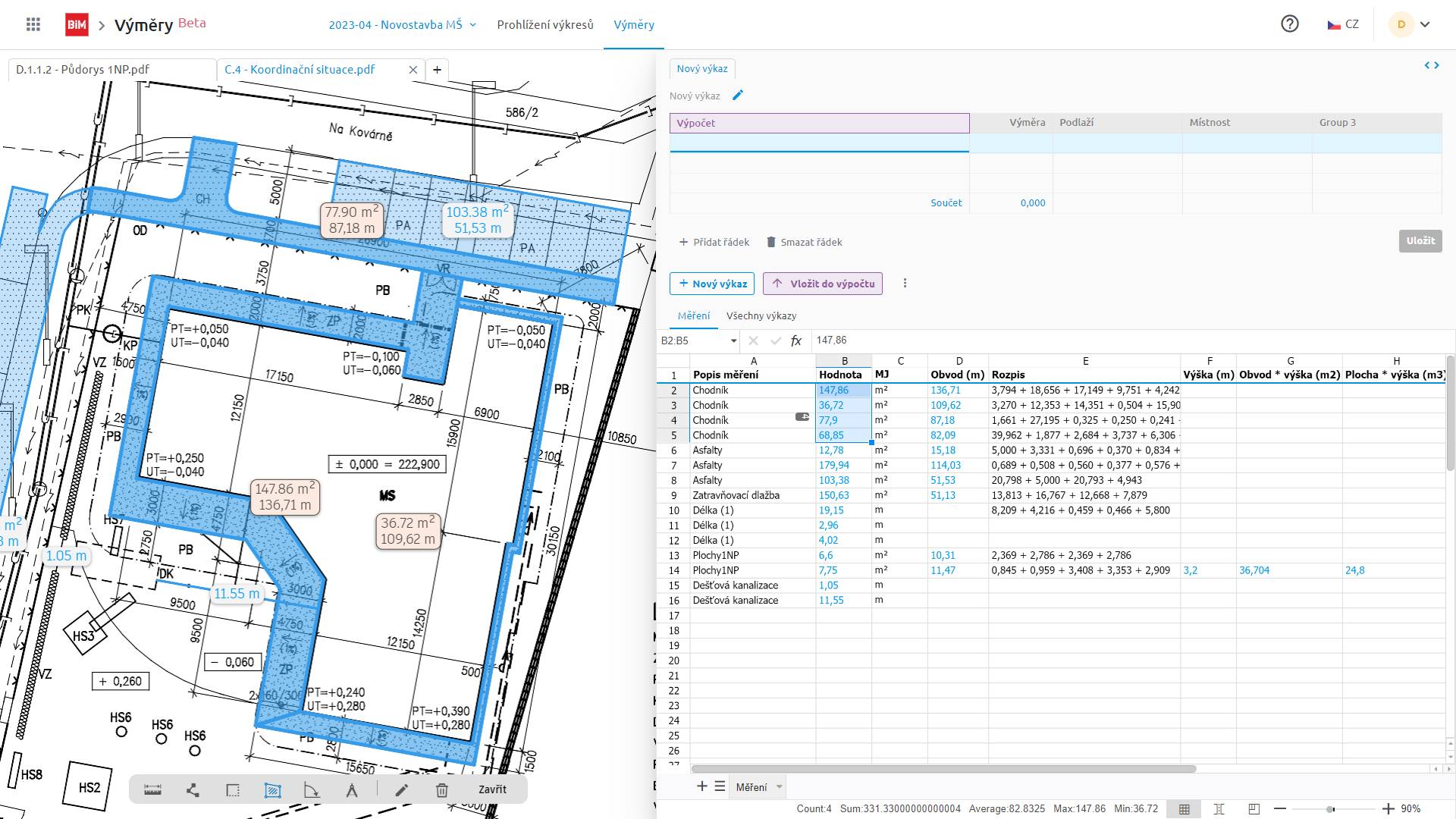Select the polyline measurement tool
This screenshot has width=1456, height=819.
[193, 790]
